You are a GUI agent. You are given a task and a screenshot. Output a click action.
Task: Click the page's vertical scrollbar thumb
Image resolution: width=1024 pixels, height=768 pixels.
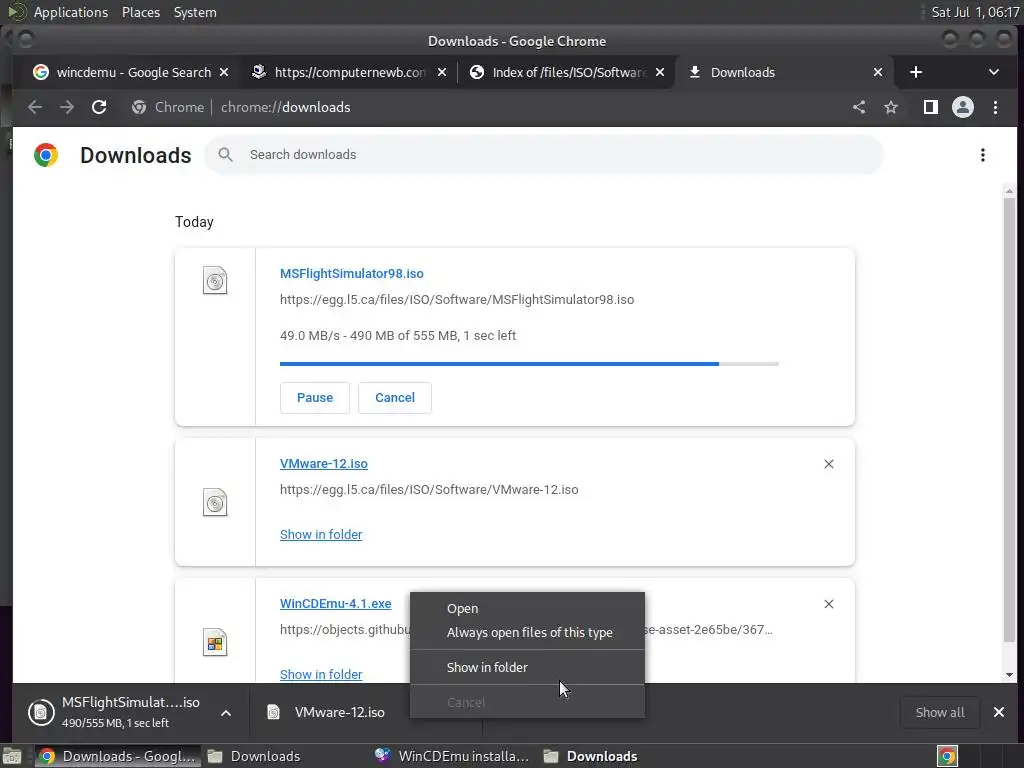point(1010,418)
